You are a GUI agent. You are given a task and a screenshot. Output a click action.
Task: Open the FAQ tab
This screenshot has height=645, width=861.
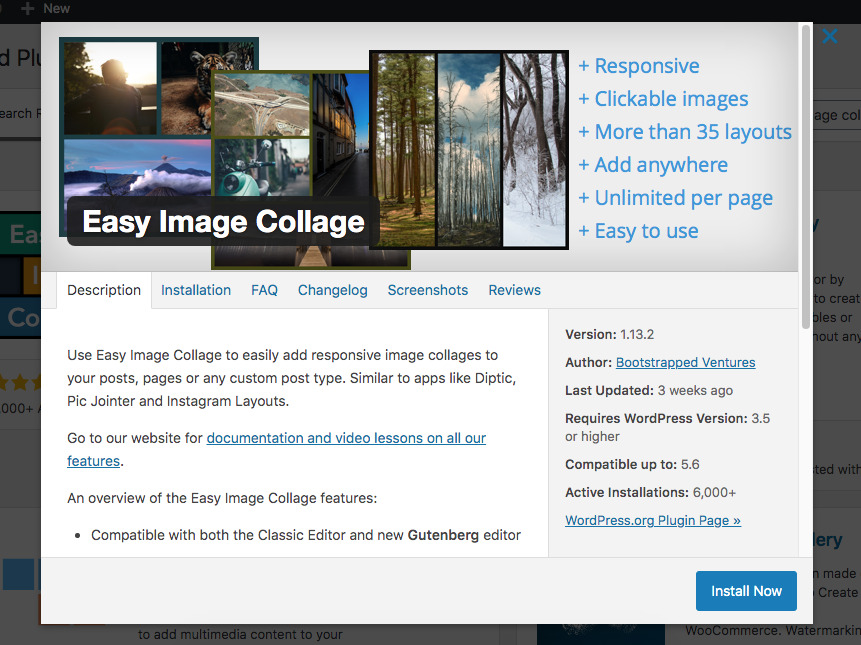pyautogui.click(x=264, y=290)
